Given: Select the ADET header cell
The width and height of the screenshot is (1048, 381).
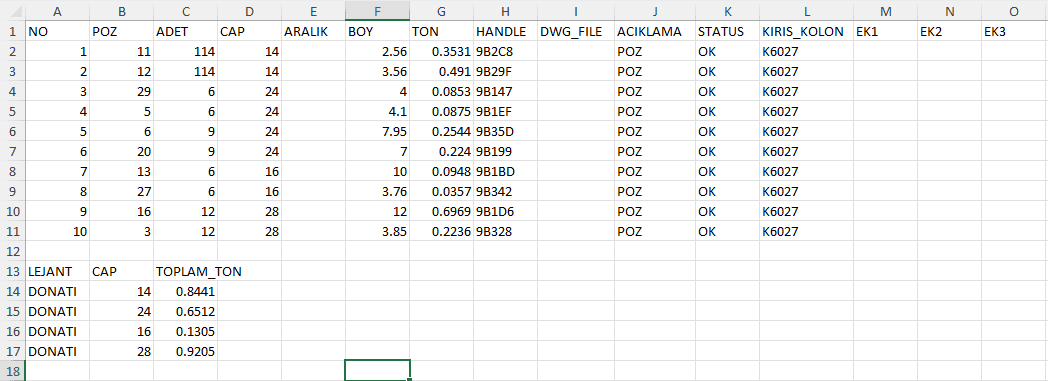Looking at the screenshot, I should coord(185,31).
